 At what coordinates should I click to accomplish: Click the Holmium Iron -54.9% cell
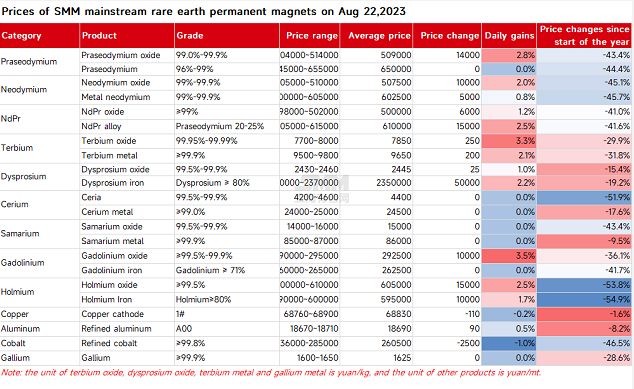[585, 300]
